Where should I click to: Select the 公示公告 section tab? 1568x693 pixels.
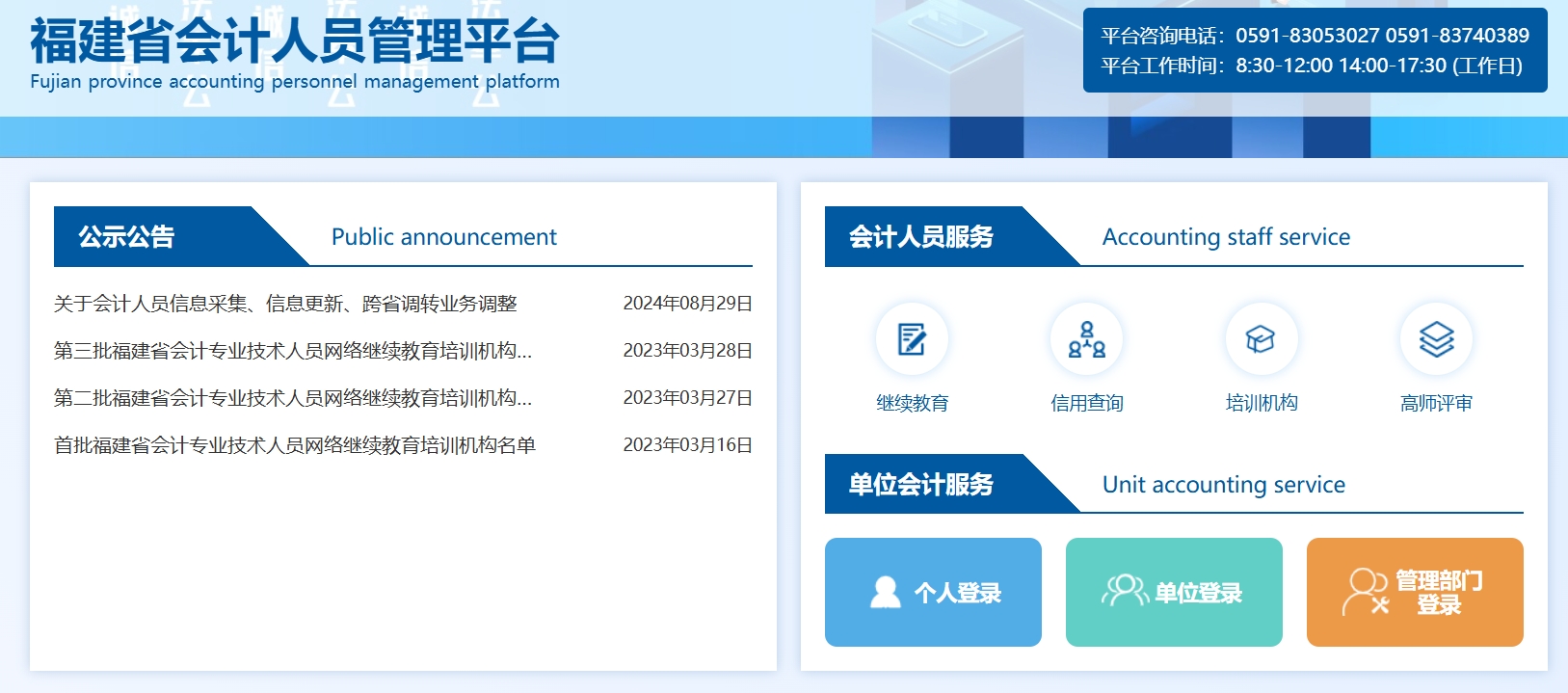126,237
